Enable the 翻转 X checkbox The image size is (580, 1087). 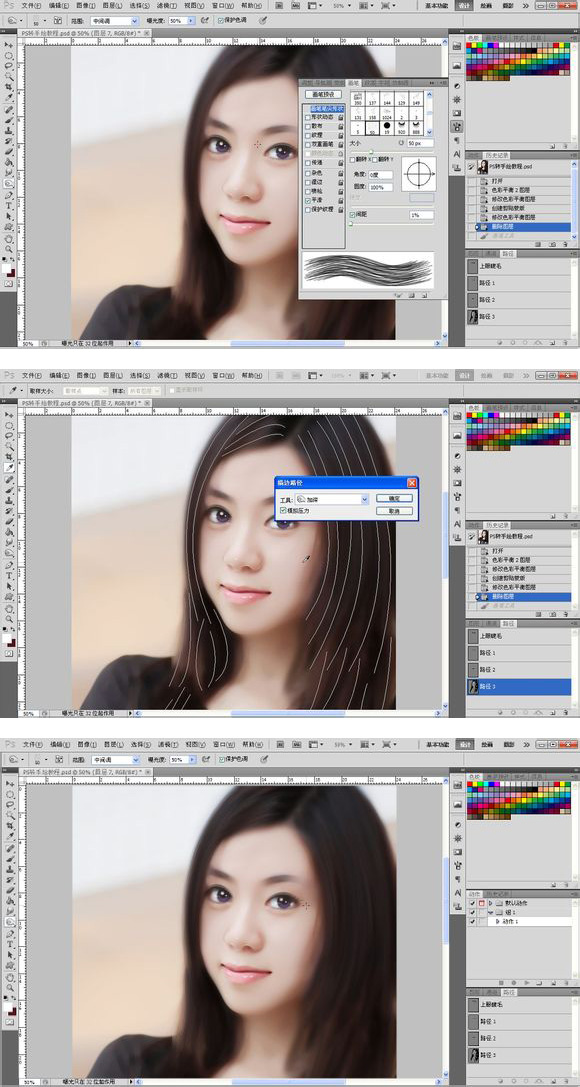coord(352,159)
